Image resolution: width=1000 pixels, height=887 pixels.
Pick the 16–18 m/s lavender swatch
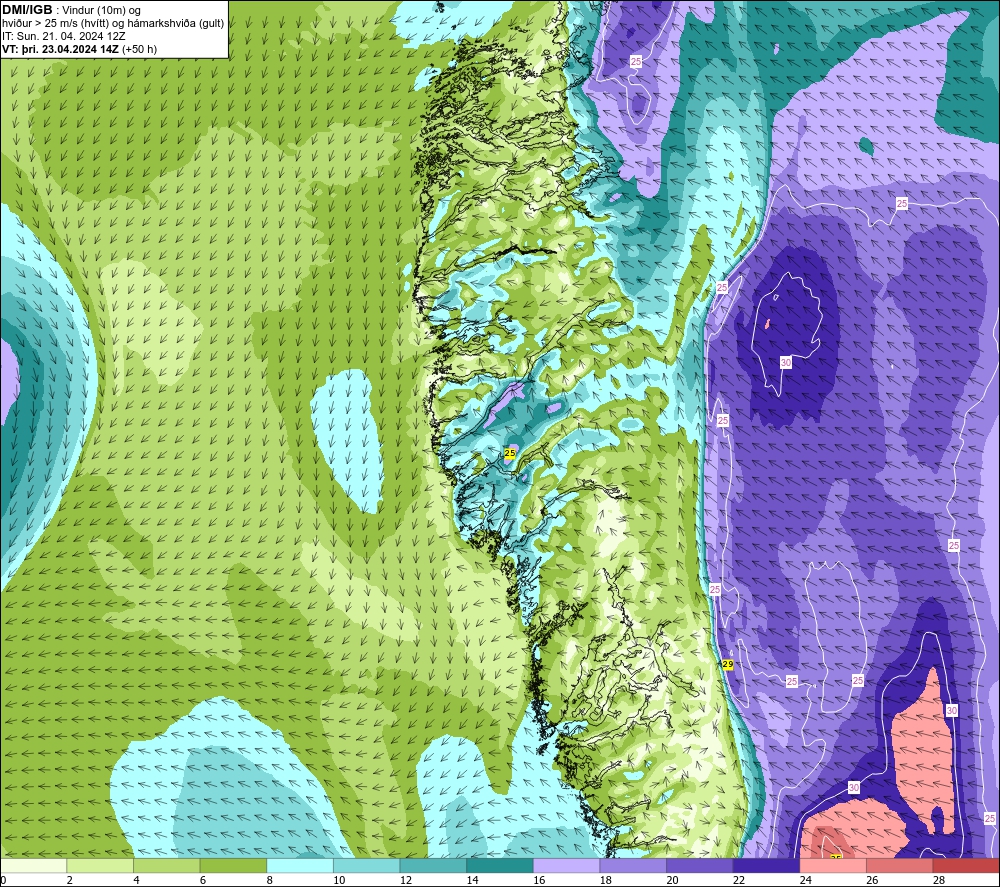[566, 865]
